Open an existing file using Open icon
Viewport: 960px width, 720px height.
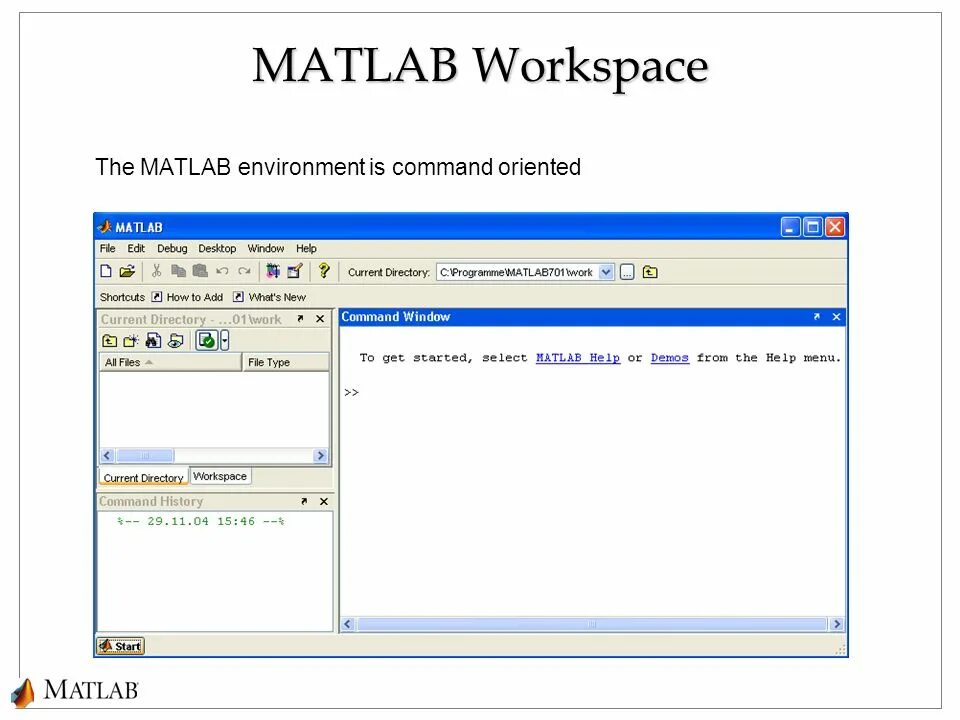click(x=127, y=271)
